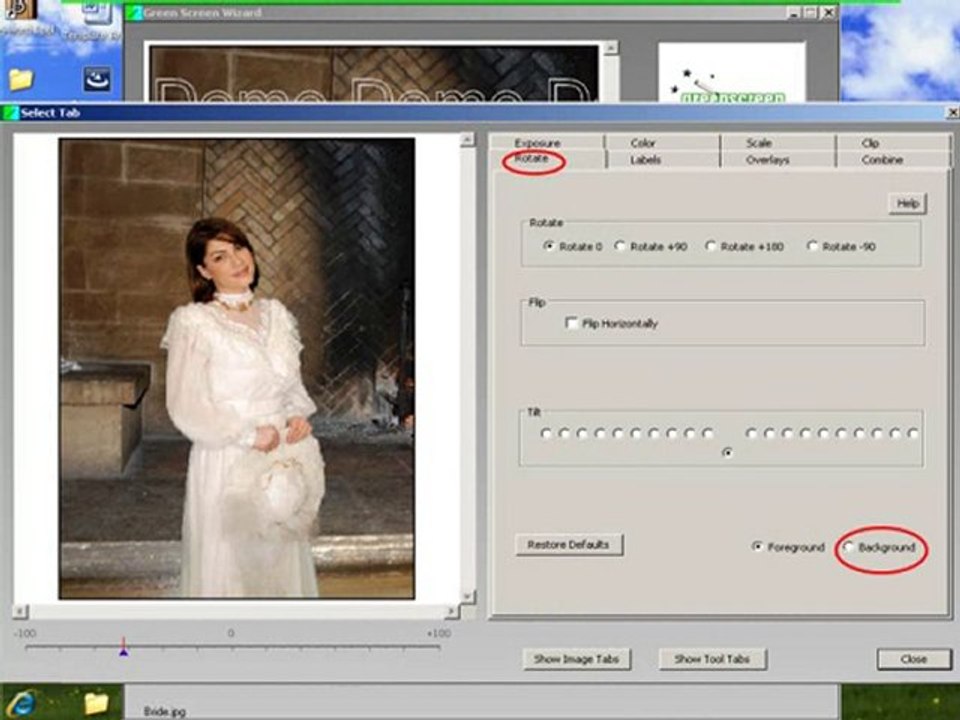This screenshot has width=960, height=720.
Task: Switch to the Overlays tab
Action: tap(767, 160)
